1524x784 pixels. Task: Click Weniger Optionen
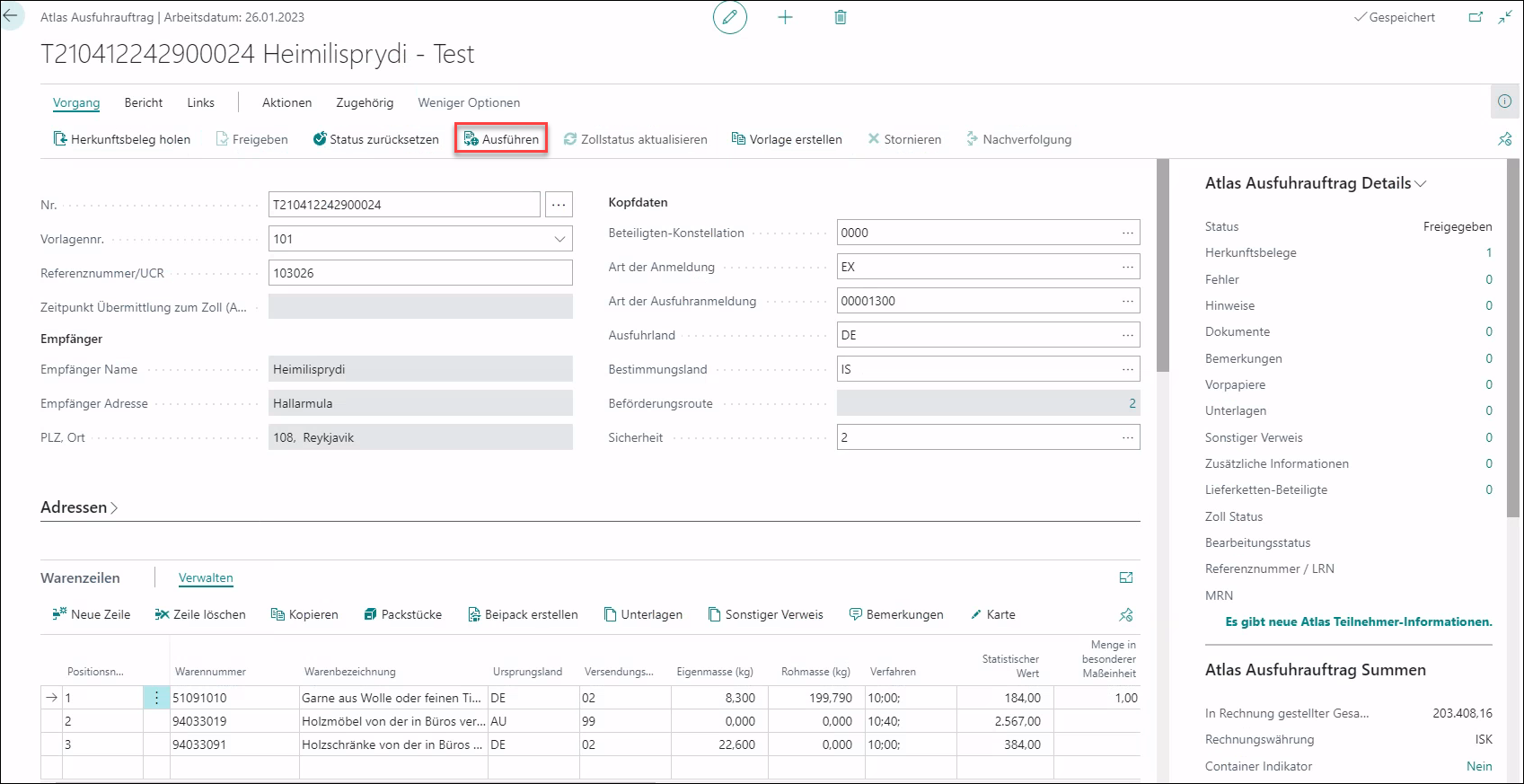click(x=469, y=102)
